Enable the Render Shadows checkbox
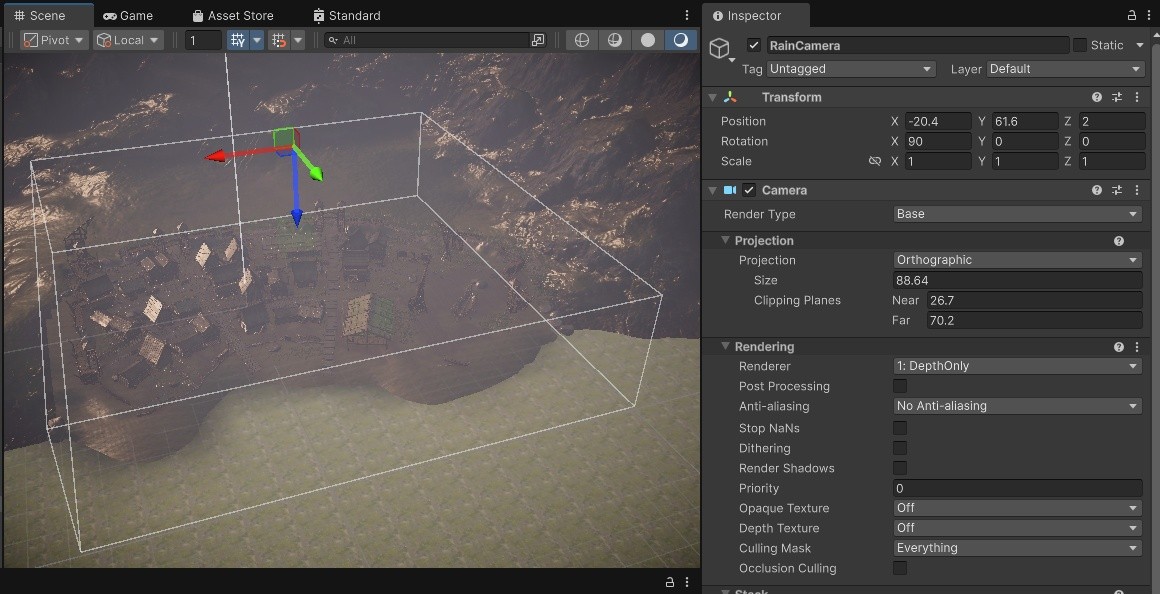Viewport: 1160px width, 594px height. click(900, 468)
